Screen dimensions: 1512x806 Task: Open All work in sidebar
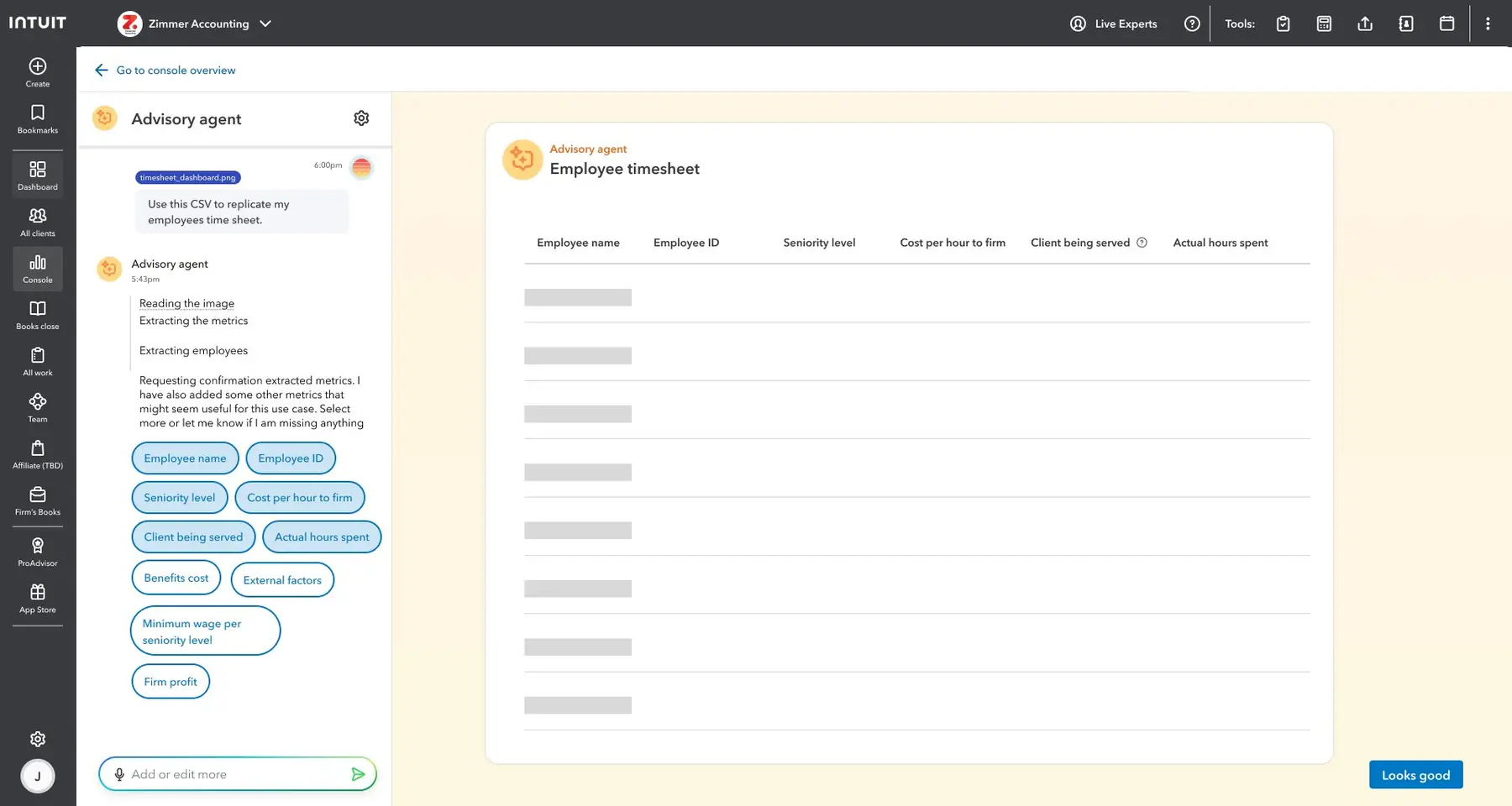38,362
